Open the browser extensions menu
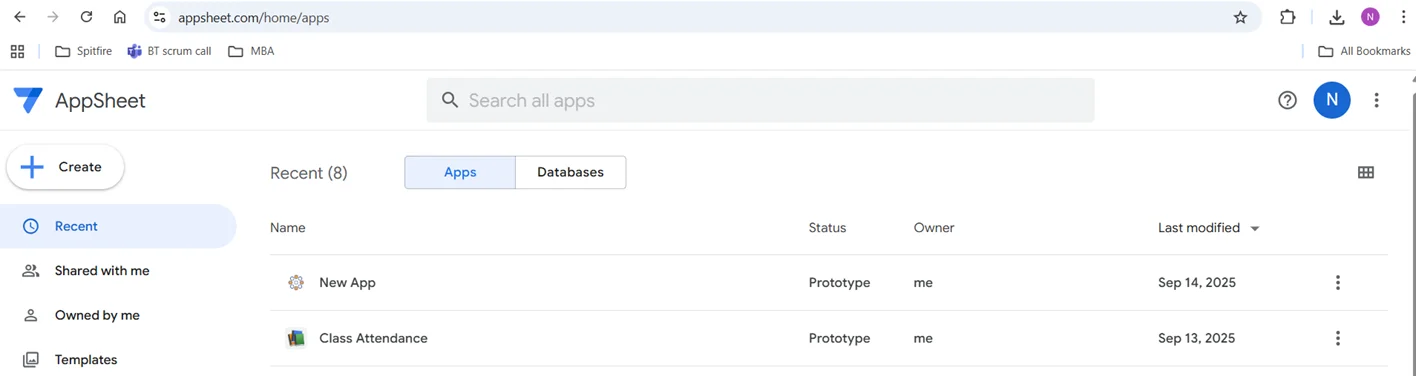 tap(1288, 17)
